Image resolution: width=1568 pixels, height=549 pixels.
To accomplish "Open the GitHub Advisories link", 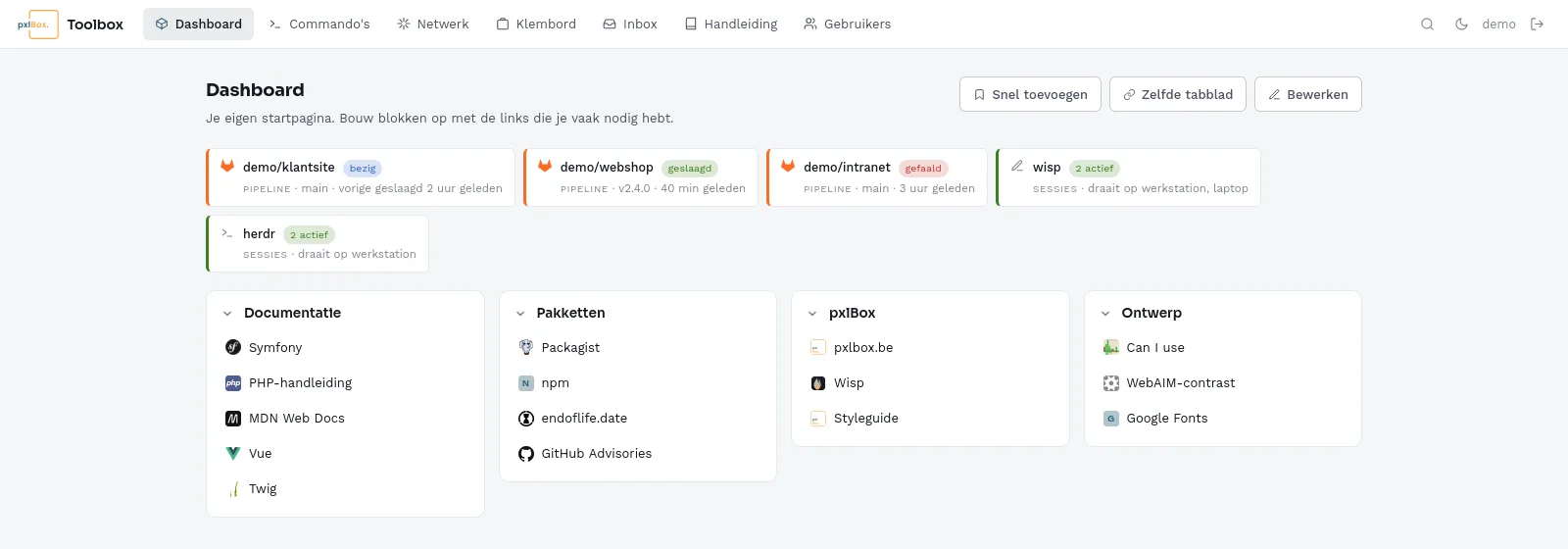I will coord(596,454).
